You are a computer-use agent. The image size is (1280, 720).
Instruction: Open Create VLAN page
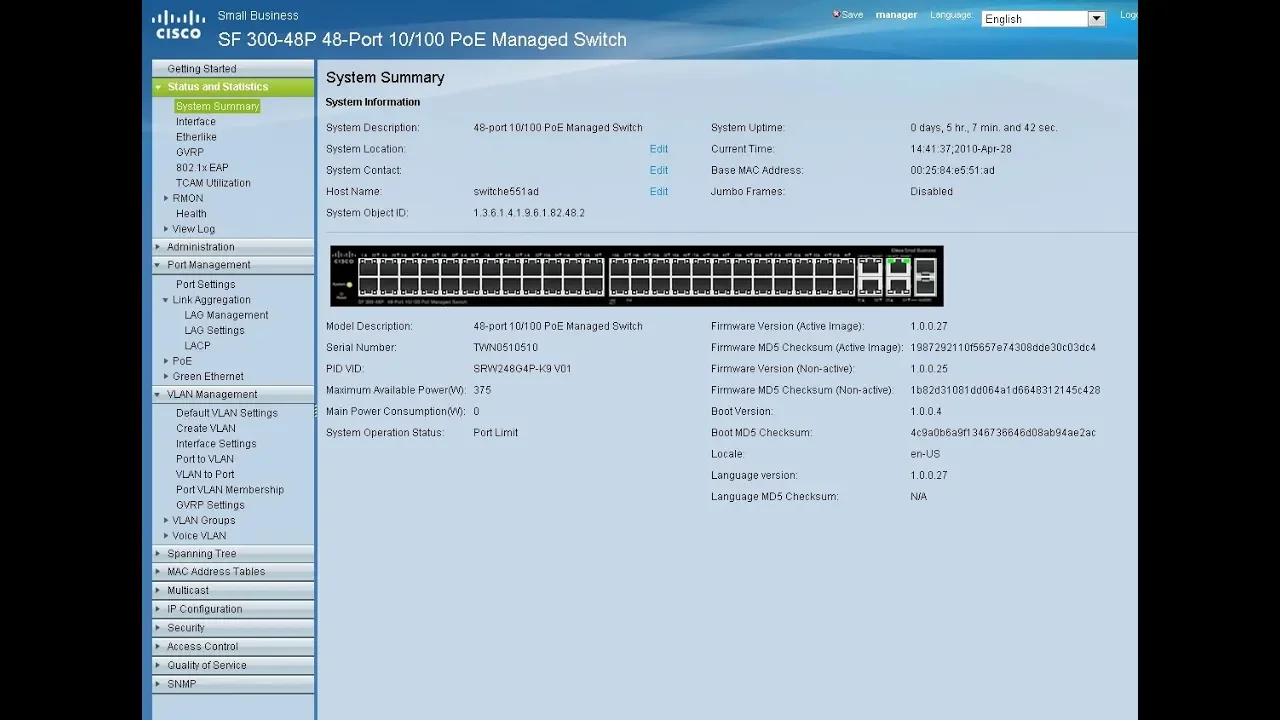click(x=206, y=428)
